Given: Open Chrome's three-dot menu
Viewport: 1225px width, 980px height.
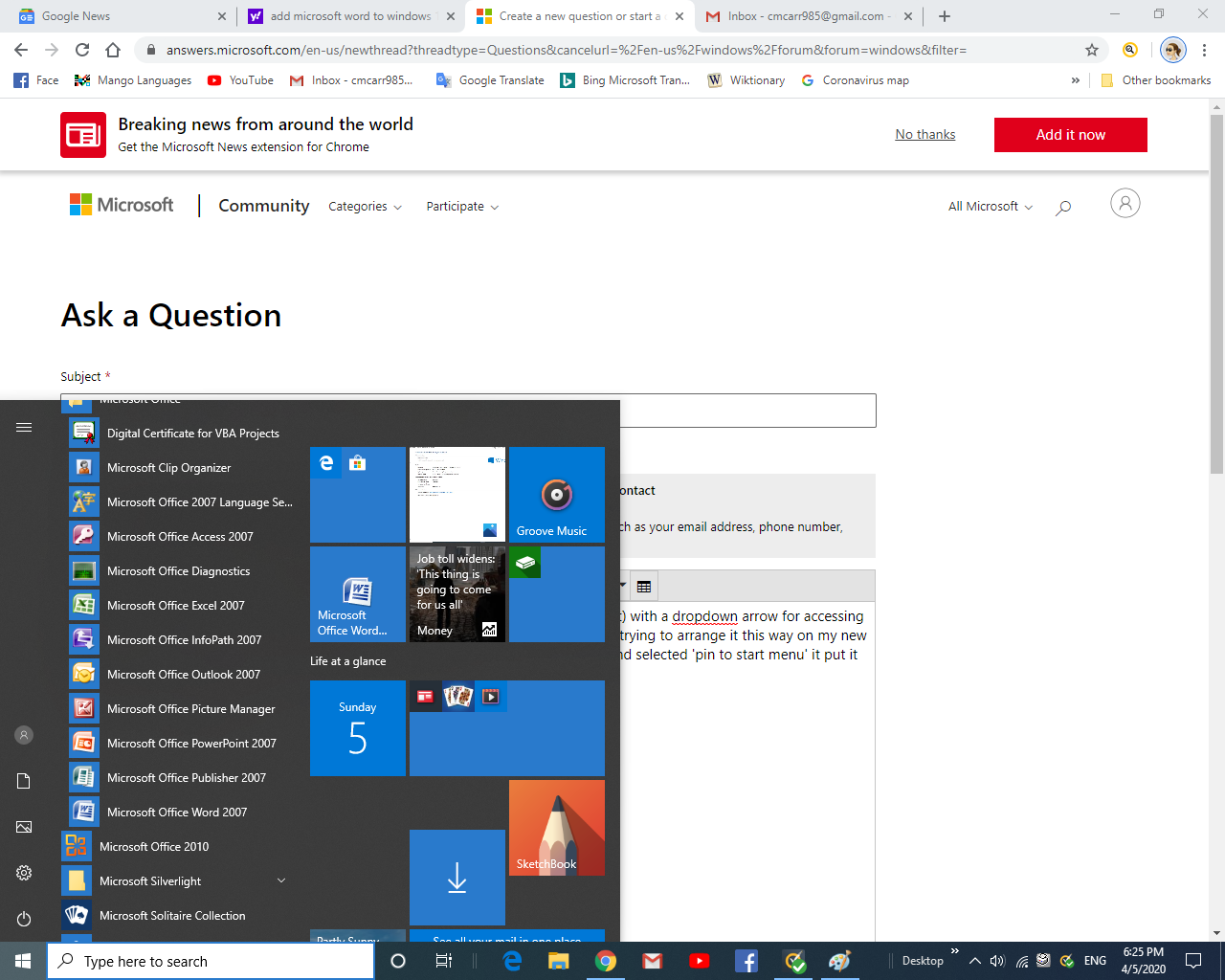Looking at the screenshot, I should click(1205, 50).
